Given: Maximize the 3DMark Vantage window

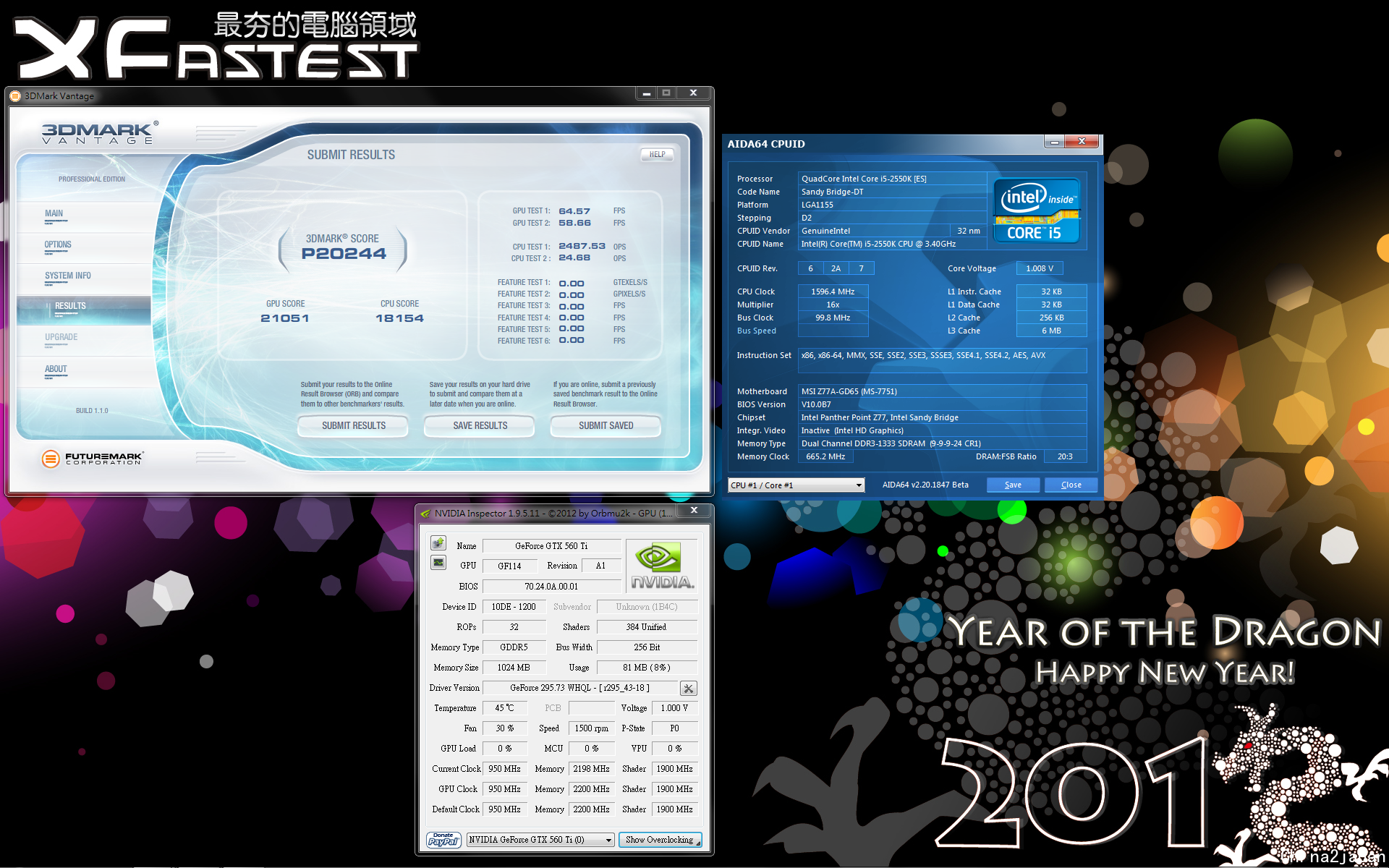Looking at the screenshot, I should pyautogui.click(x=666, y=93).
